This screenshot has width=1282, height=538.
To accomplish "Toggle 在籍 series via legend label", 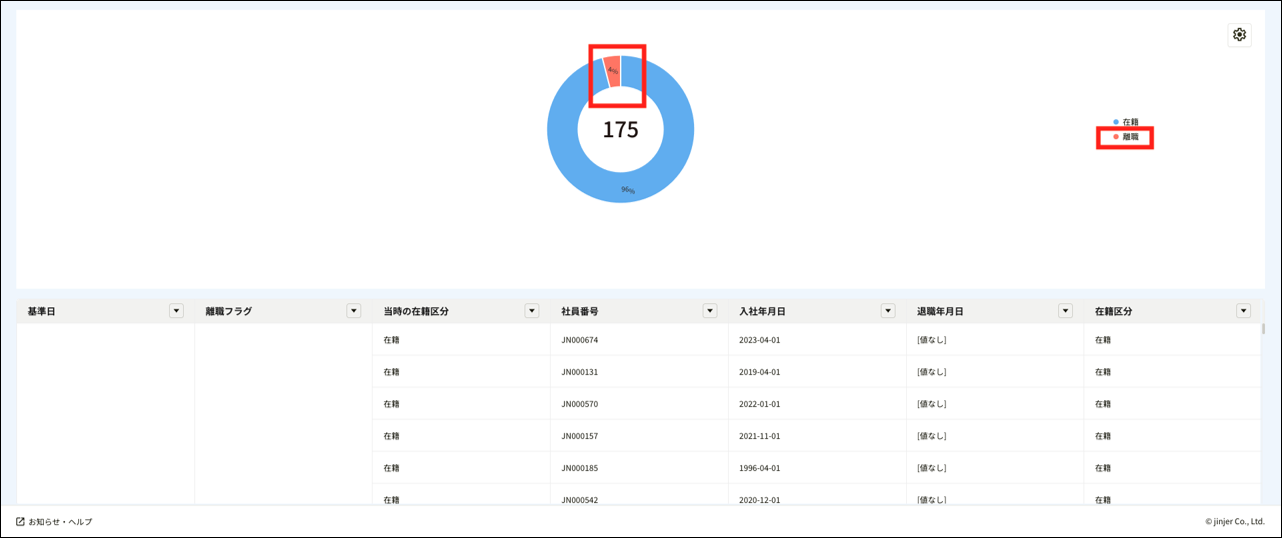I will pyautogui.click(x=1130, y=122).
